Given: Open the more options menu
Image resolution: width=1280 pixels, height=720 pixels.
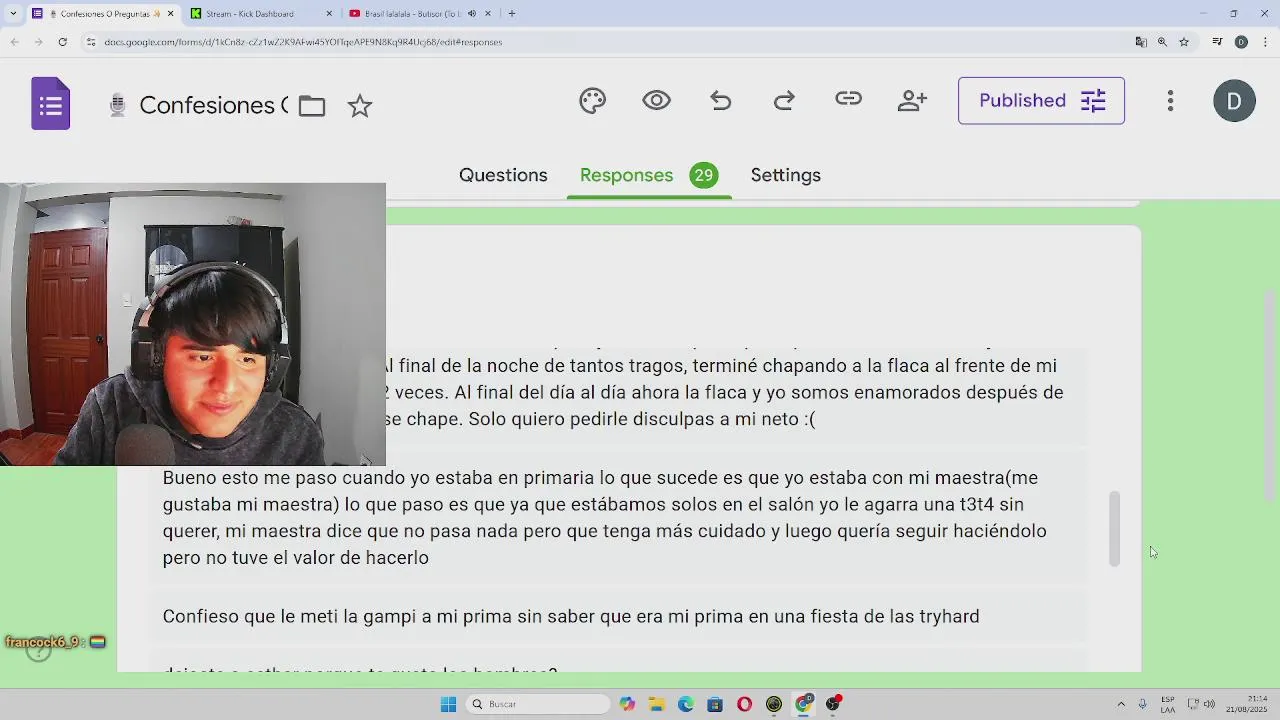Looking at the screenshot, I should (1170, 101).
